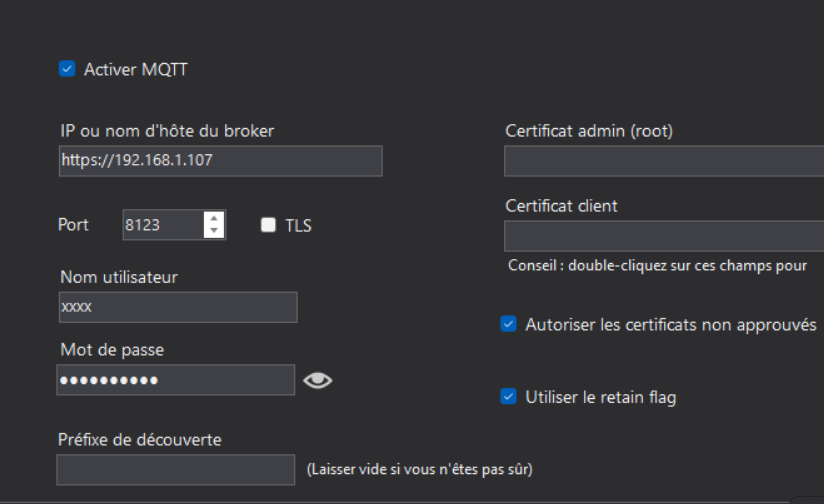
Task: Uncheck the Utiliser le retain flag box
Action: [x=508, y=397]
